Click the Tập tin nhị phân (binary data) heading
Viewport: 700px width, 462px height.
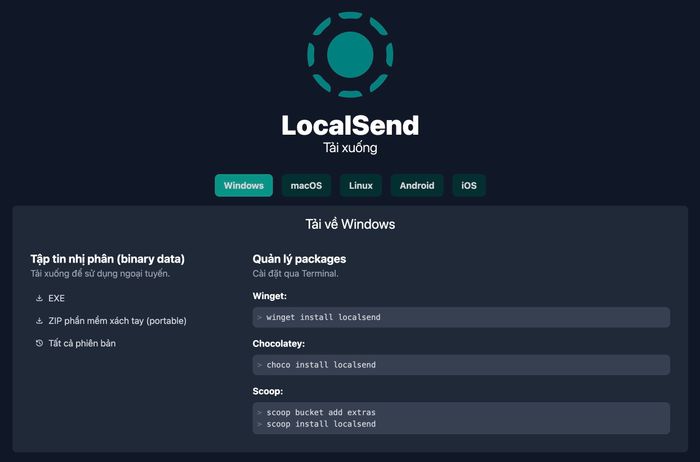(x=108, y=259)
